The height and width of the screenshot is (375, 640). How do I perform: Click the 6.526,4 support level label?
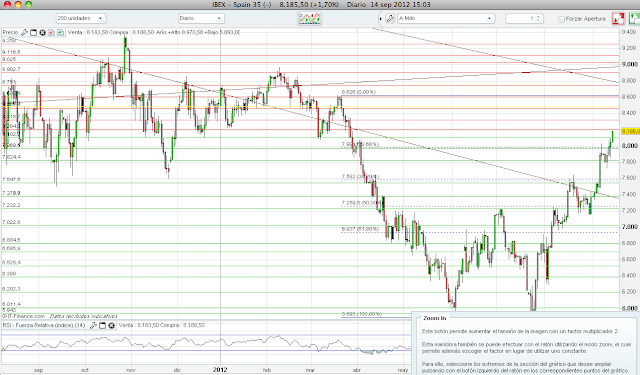click(x=11, y=262)
